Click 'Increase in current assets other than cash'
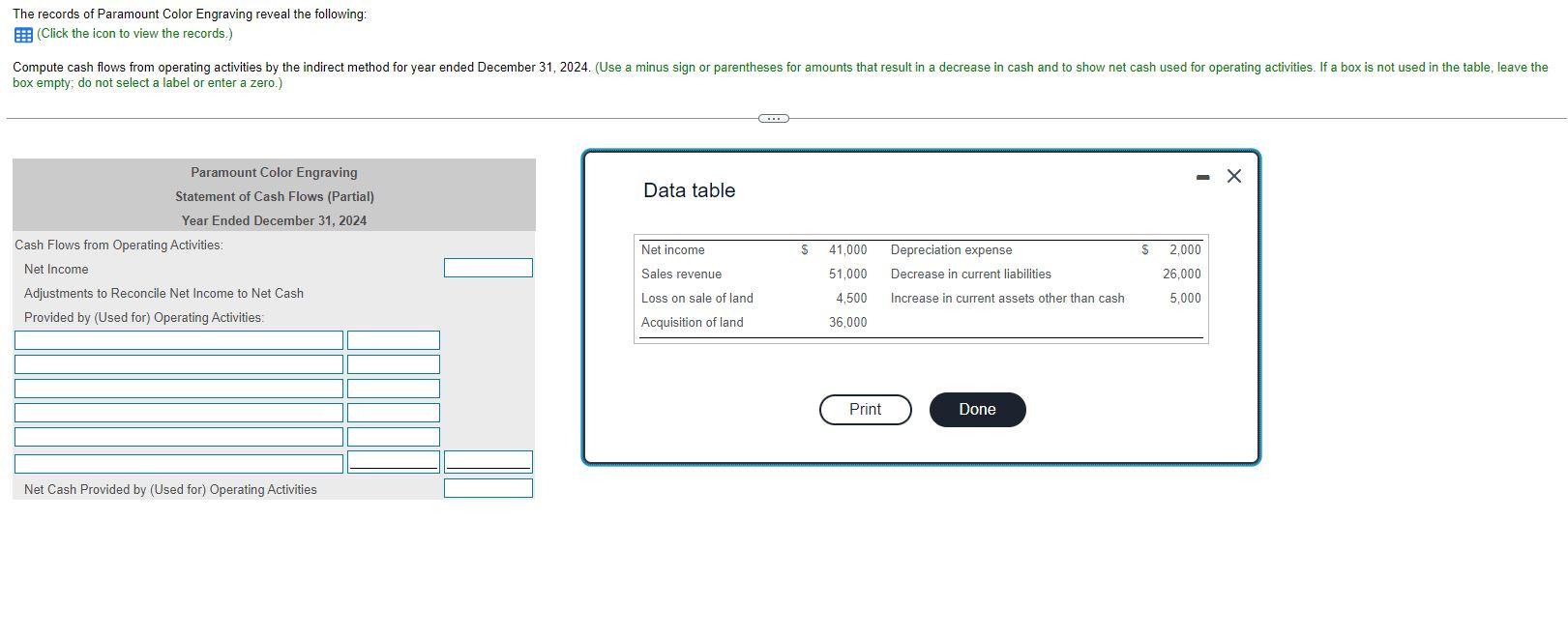The width and height of the screenshot is (1568, 636). click(1008, 299)
